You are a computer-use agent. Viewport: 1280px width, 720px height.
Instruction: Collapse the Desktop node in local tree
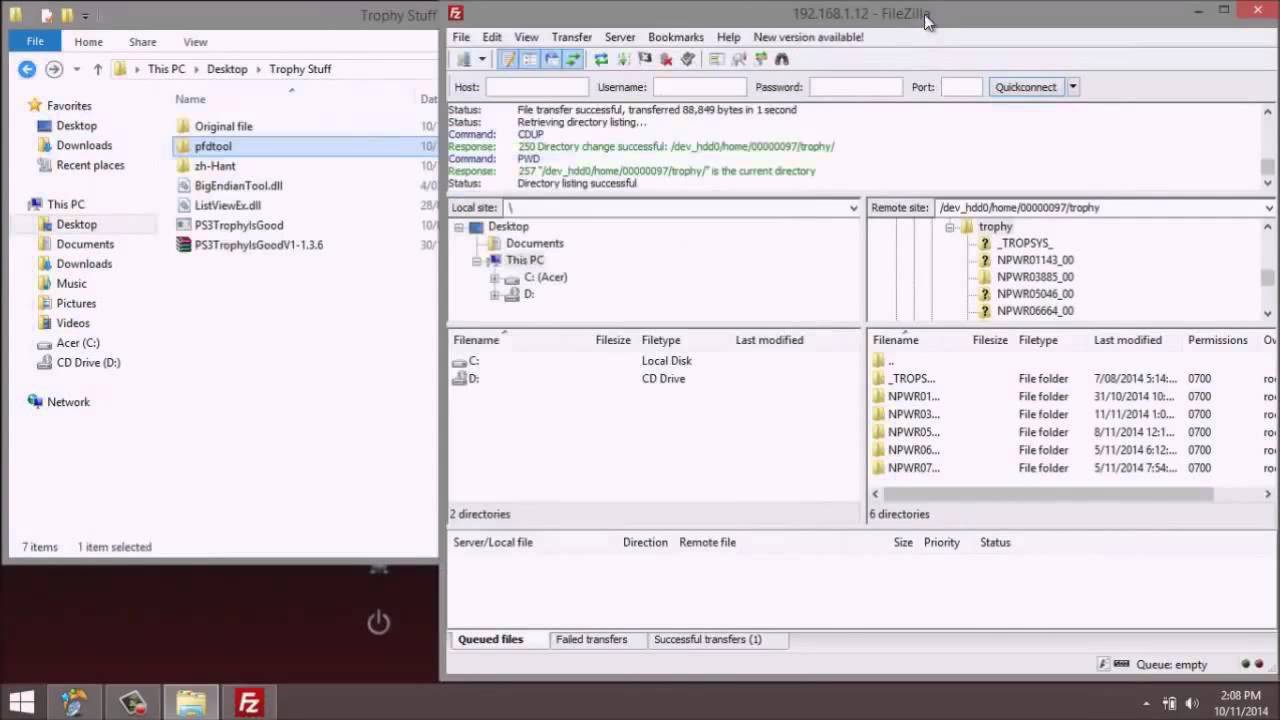459,227
